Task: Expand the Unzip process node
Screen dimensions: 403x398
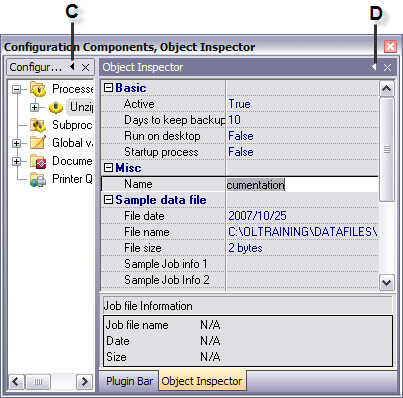Action: point(34,107)
